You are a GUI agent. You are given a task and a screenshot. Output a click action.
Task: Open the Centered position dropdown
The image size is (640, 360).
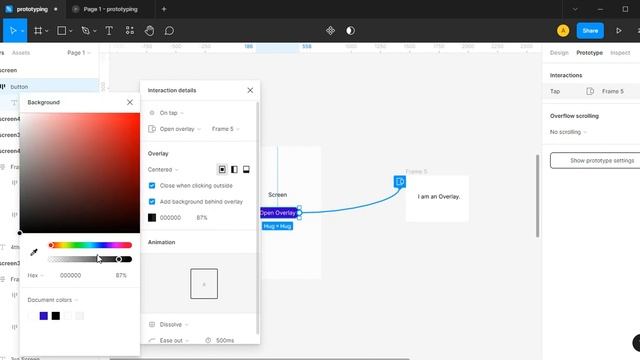163,169
